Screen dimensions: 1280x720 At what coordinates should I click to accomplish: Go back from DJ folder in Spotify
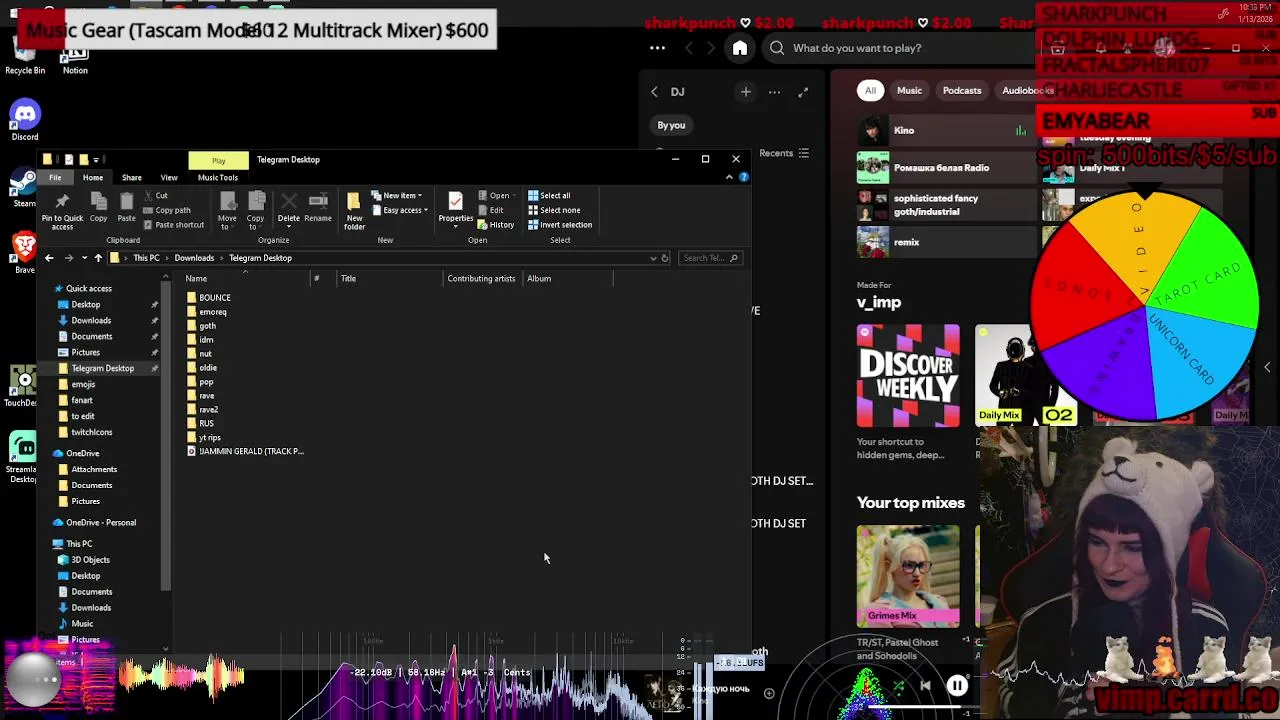coord(655,92)
